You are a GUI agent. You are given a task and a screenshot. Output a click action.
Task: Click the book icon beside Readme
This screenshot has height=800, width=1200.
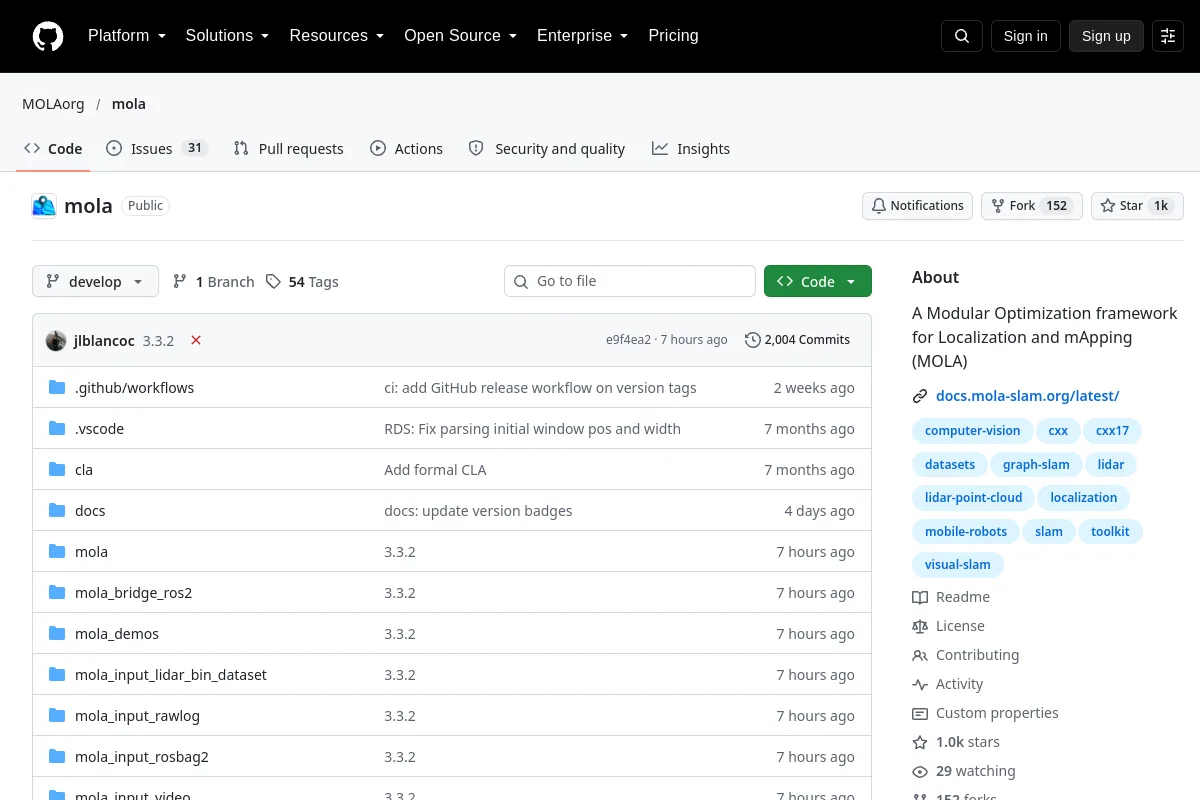pyautogui.click(x=920, y=597)
